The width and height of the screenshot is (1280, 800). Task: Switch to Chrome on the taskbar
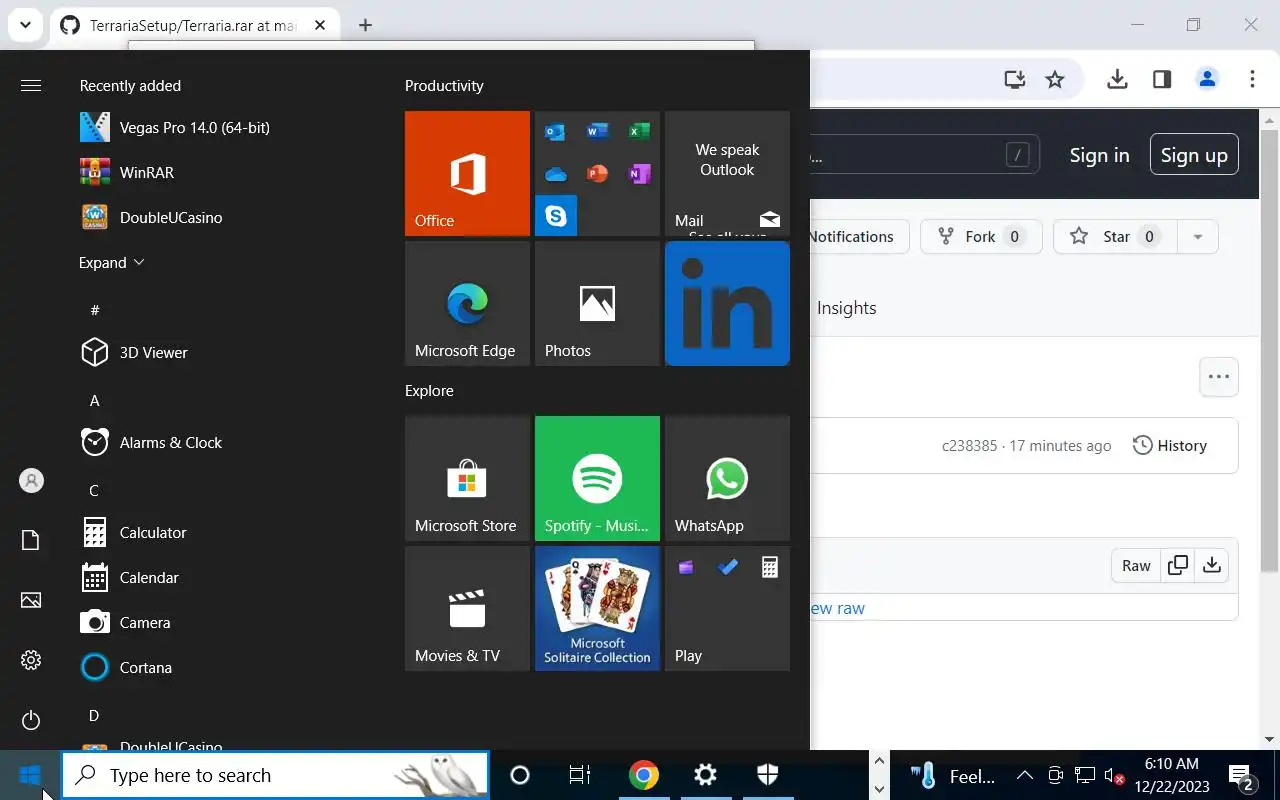click(x=644, y=775)
